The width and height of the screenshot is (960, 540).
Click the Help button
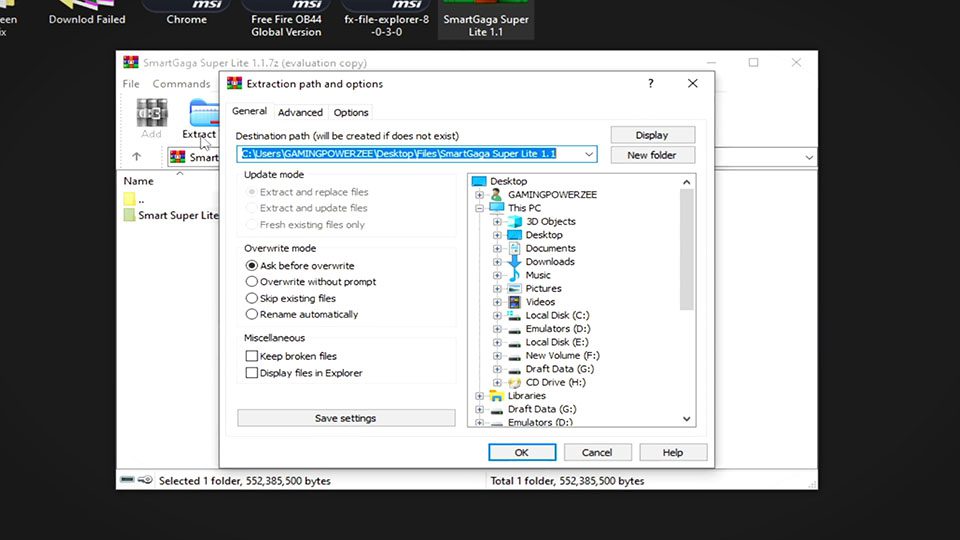point(672,452)
